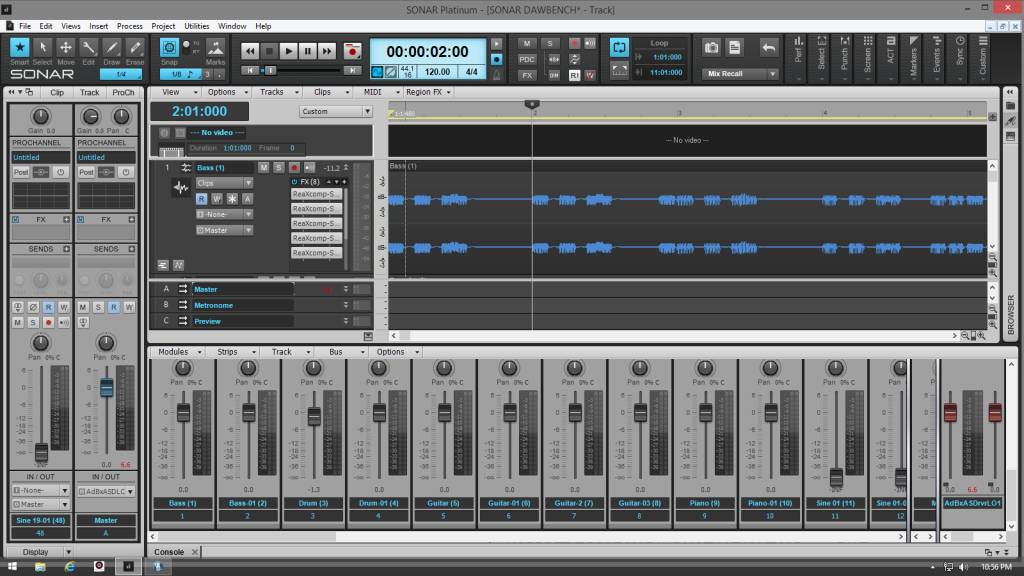The width and height of the screenshot is (1024, 576).
Task: Click the Drum (3) strip volume fader
Action: [314, 416]
